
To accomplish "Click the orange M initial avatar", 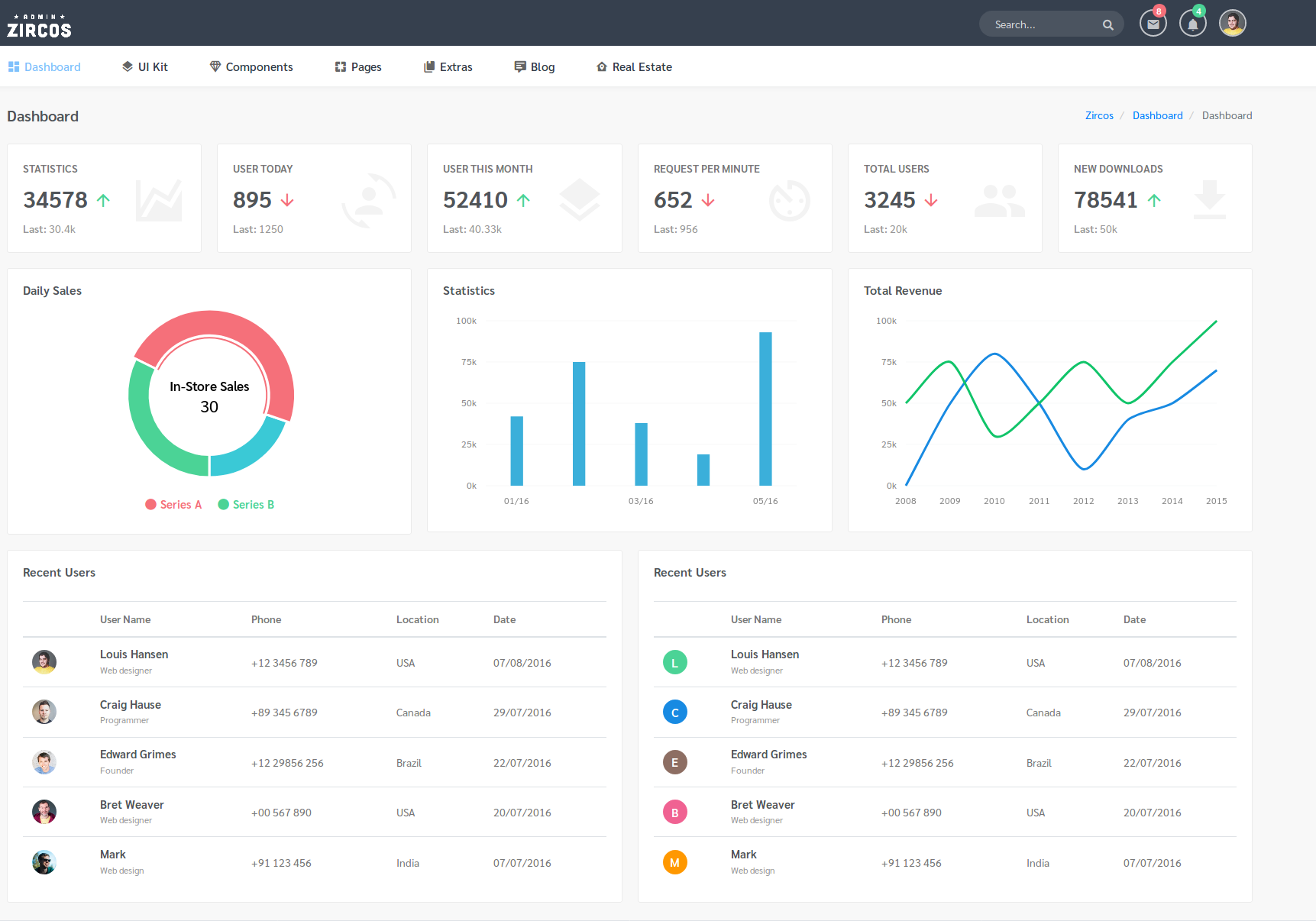I will click(675, 862).
